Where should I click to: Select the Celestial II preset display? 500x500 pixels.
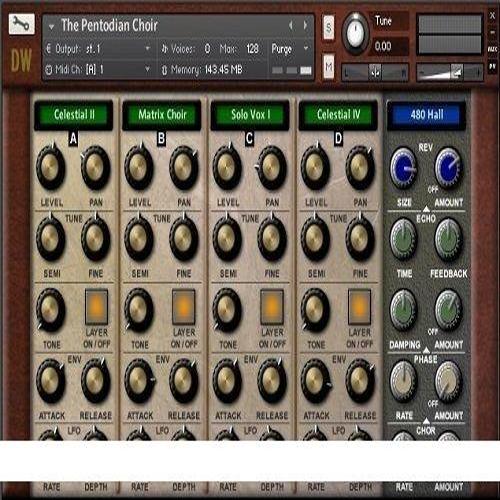[x=74, y=115]
